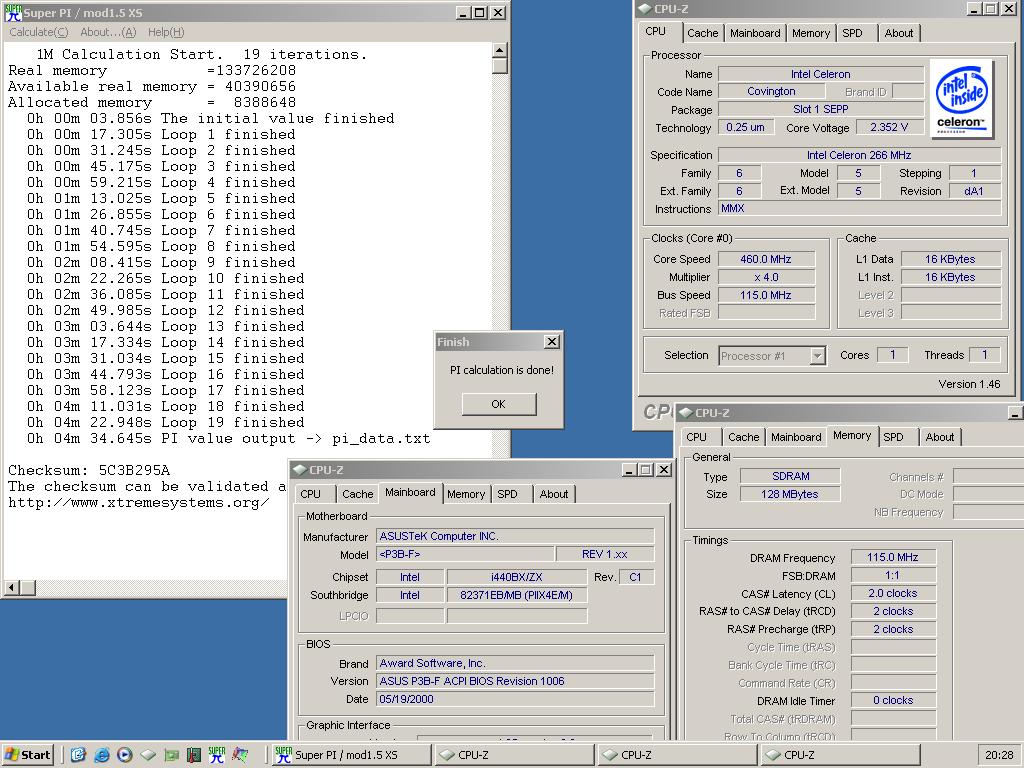Launch Windows Media Player from quick launch
1024x768 pixels.
pyautogui.click(x=125, y=755)
